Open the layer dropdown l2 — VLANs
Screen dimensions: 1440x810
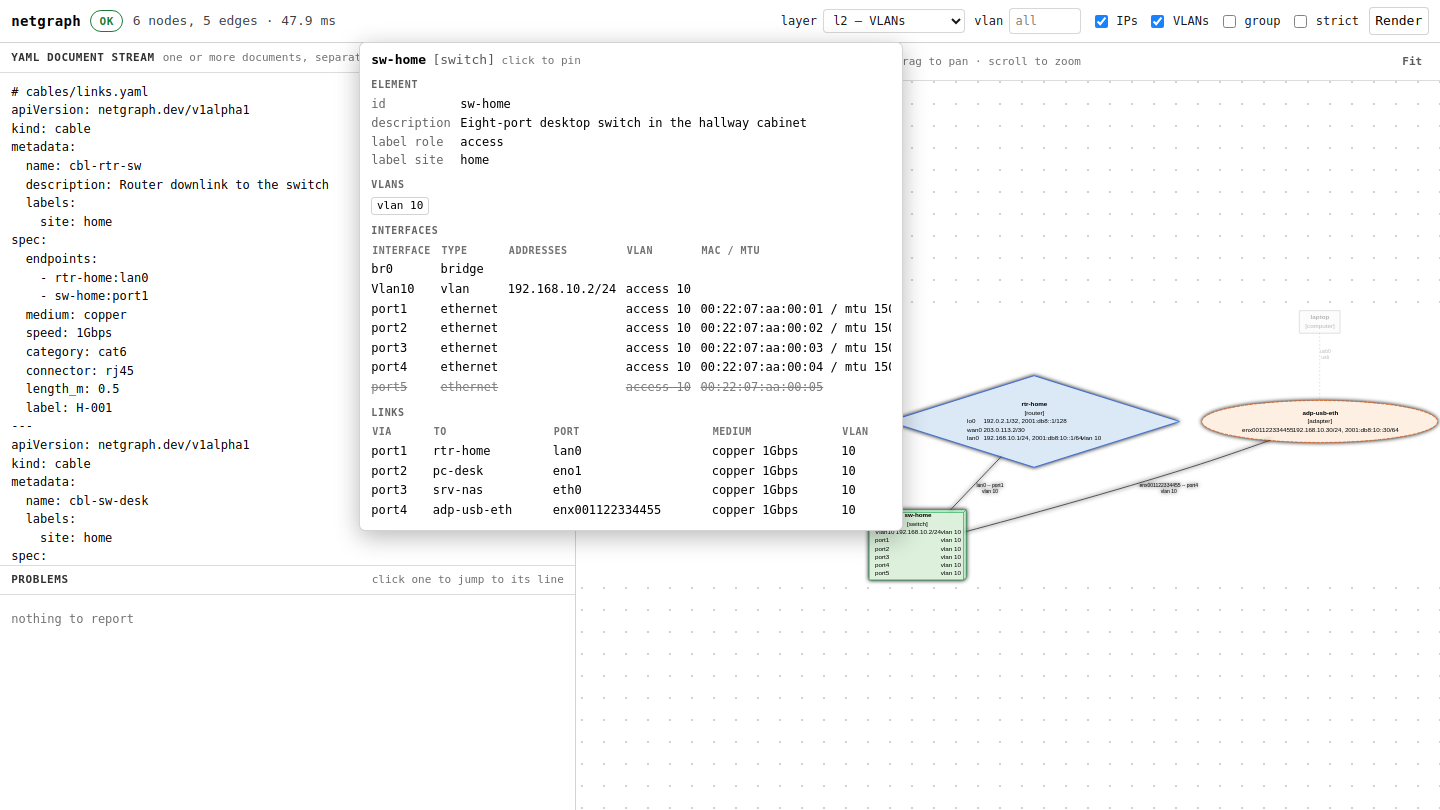[x=894, y=21]
